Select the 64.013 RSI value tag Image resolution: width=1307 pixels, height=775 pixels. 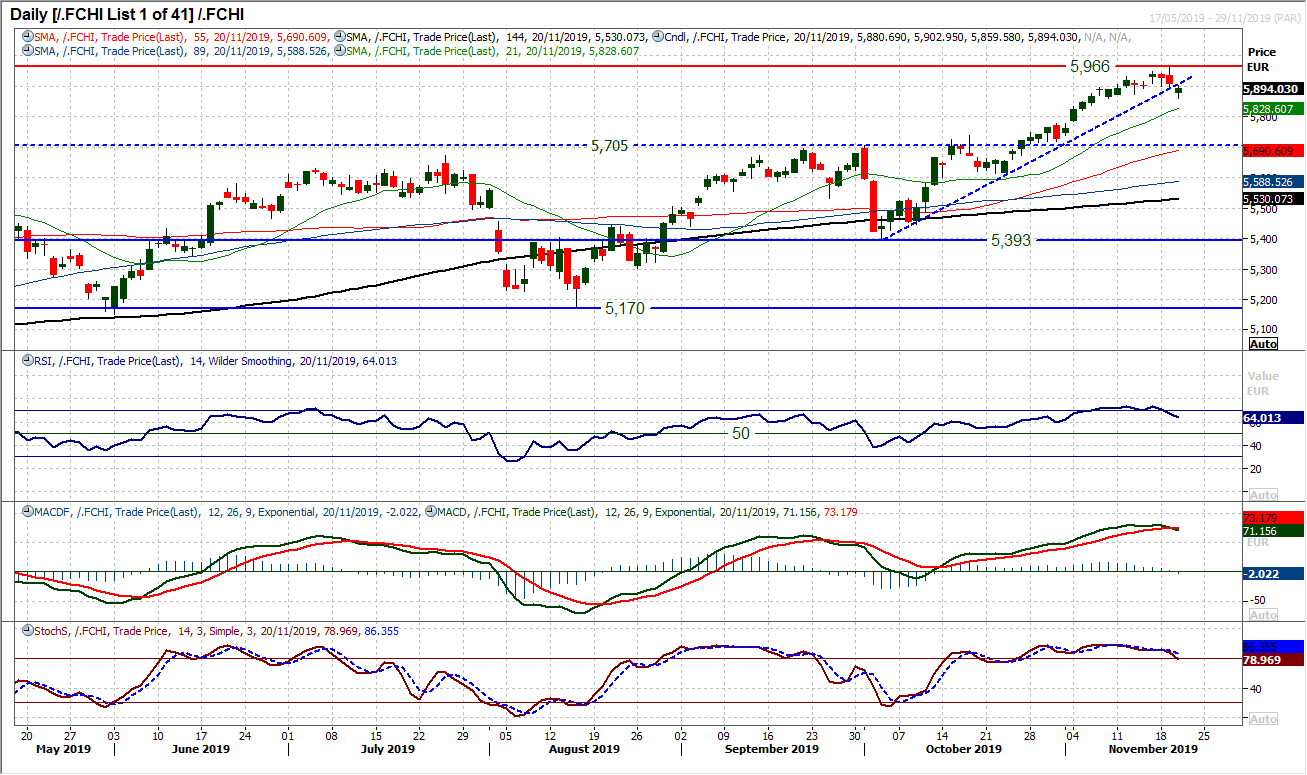click(x=1273, y=419)
